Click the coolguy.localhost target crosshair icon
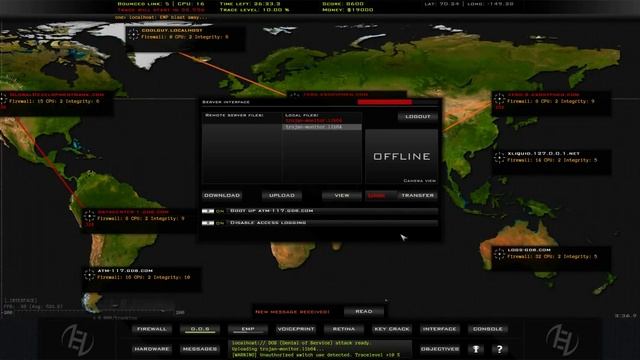640x360 pixels. (133, 34)
